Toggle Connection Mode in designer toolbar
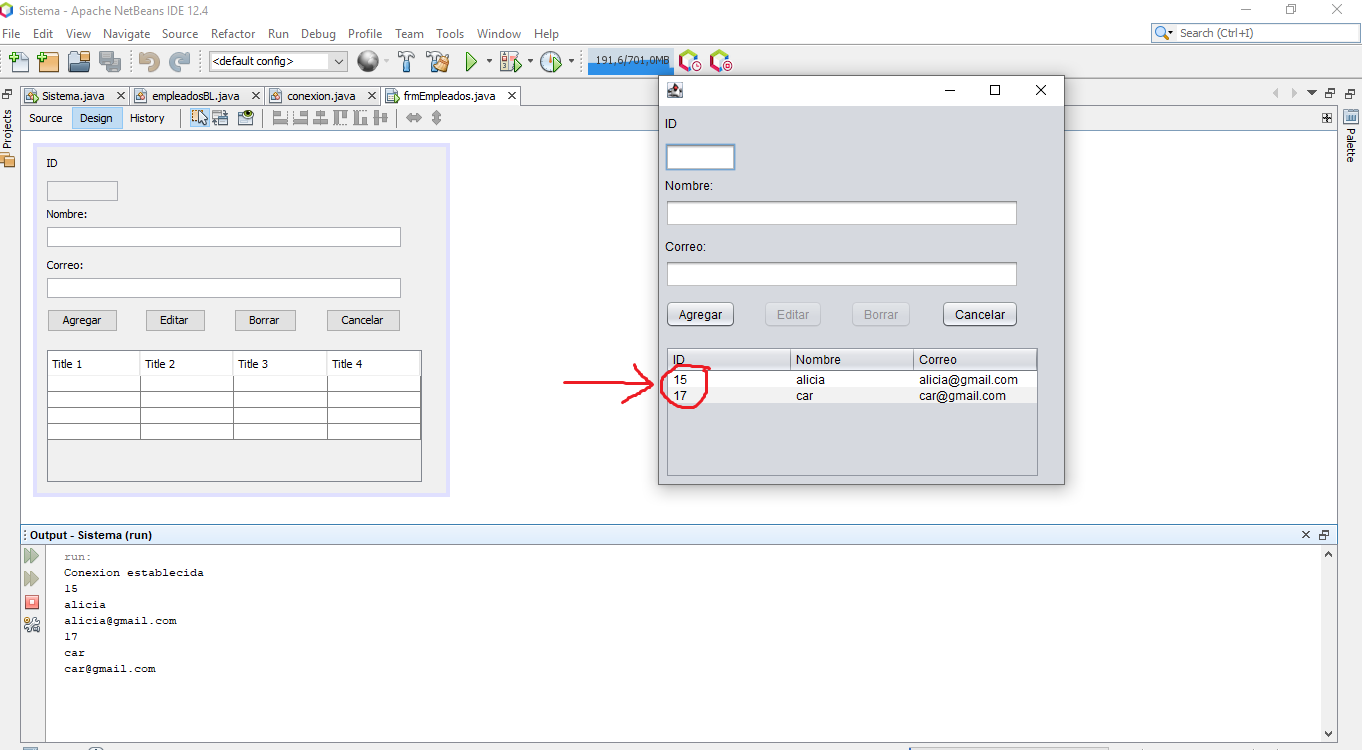The width and height of the screenshot is (1362, 750). click(x=220, y=118)
